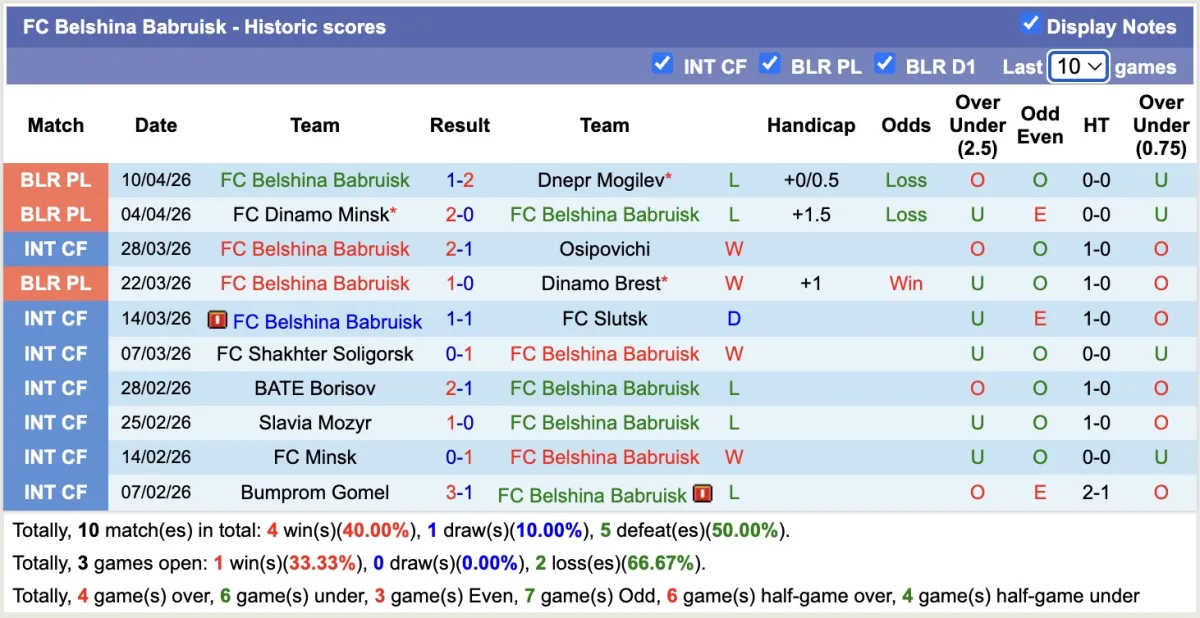1200x618 pixels.
Task: Click the 1-2 result on 10/04/26
Action: (x=460, y=181)
